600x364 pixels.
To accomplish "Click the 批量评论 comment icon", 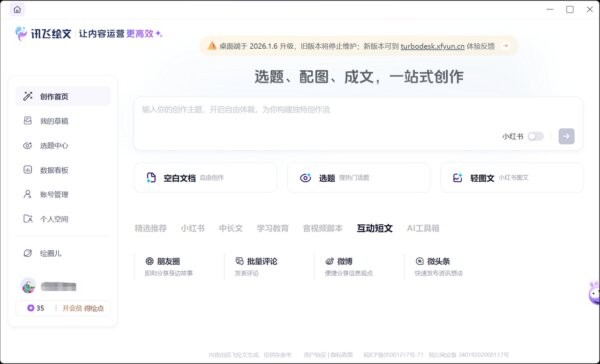I will [x=240, y=261].
